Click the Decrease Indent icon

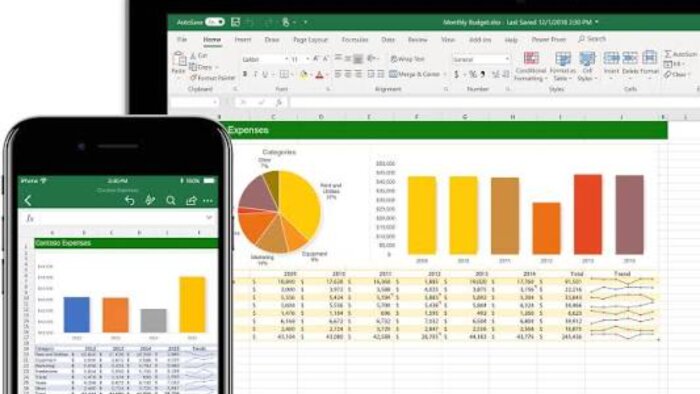(x=371, y=74)
